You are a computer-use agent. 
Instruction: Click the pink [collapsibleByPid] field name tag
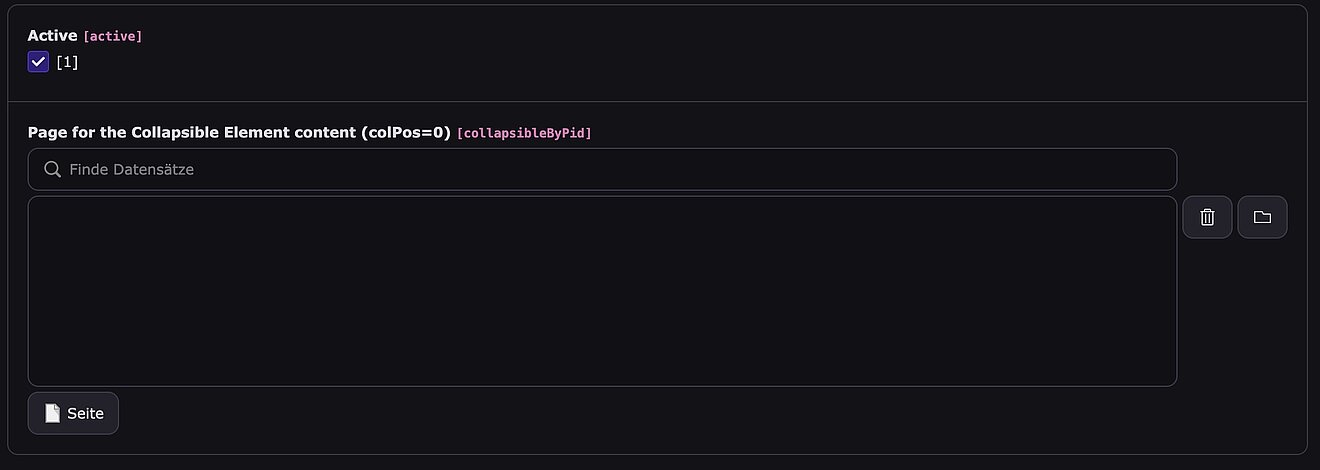pos(524,133)
